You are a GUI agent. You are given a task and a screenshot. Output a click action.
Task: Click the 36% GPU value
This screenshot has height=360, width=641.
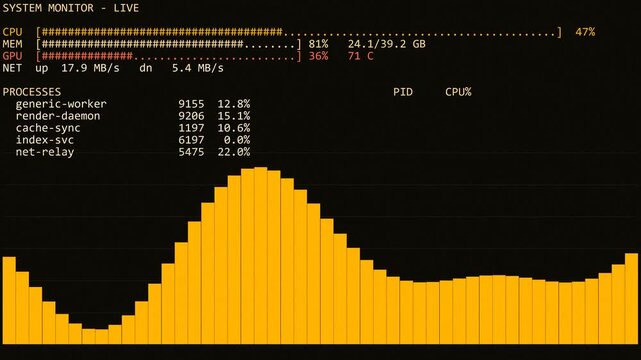[x=318, y=56]
